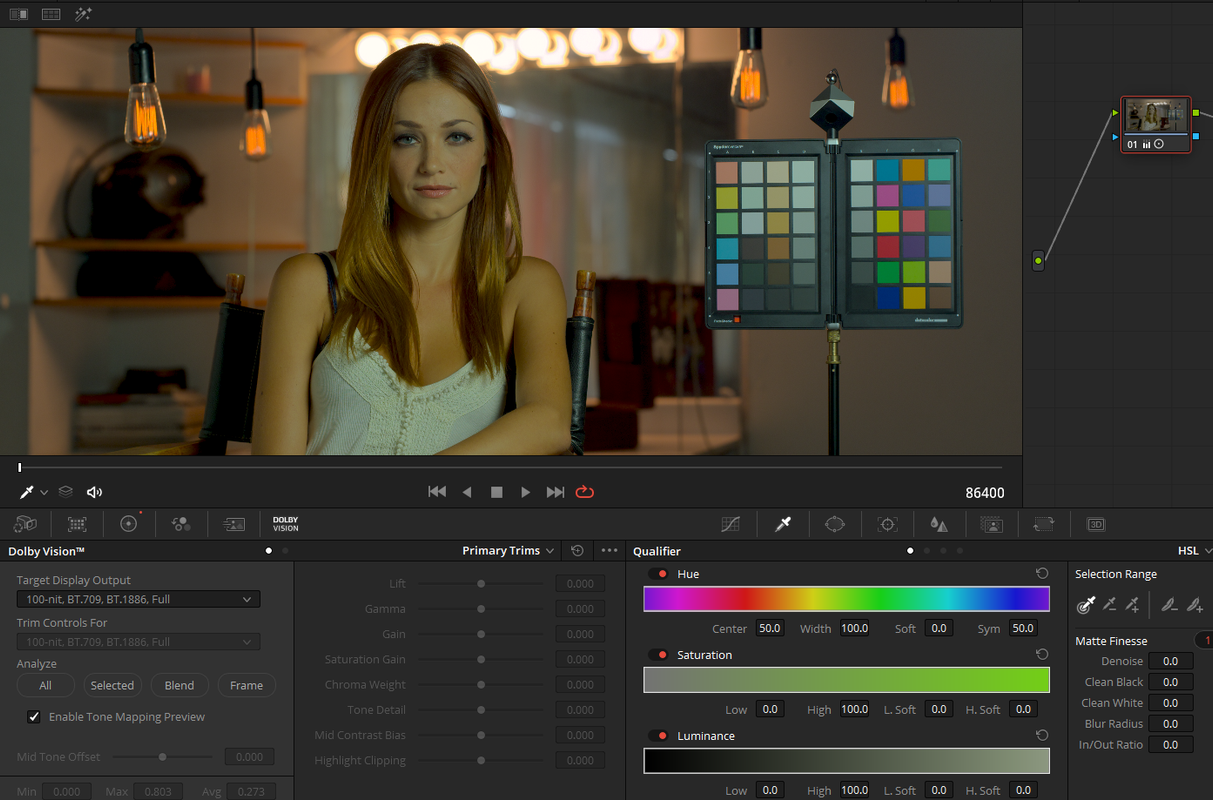Click the Saturation range gradient bar
This screenshot has height=800, width=1213.
point(846,680)
